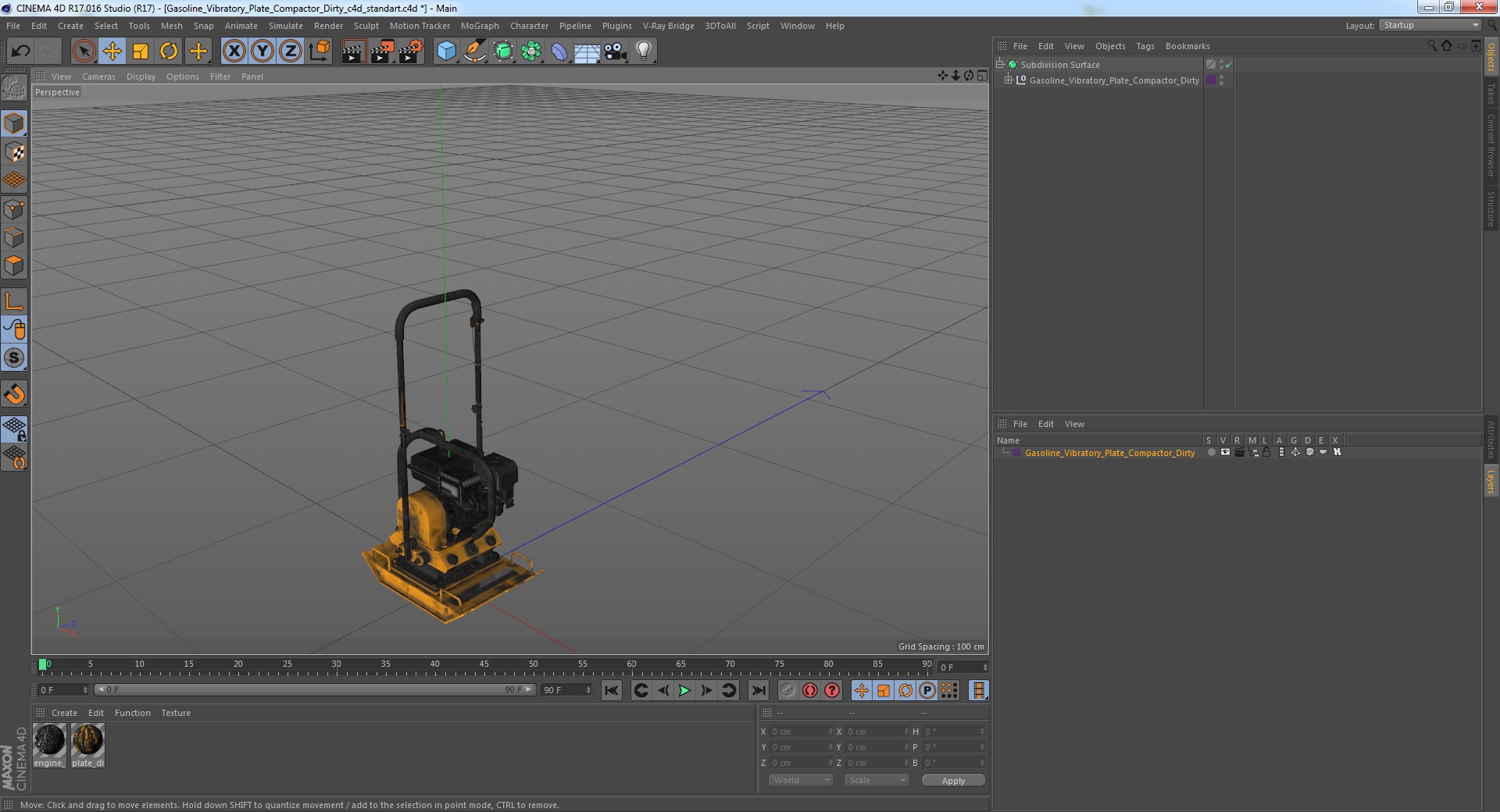Screen dimensions: 1500x812
Task: Click the preview range slider bar
Action: coord(315,689)
